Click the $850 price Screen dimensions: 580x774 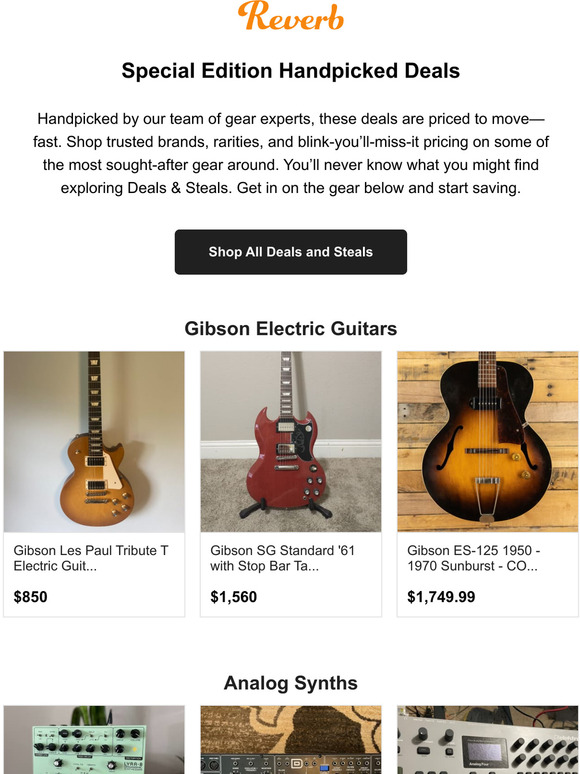31,597
